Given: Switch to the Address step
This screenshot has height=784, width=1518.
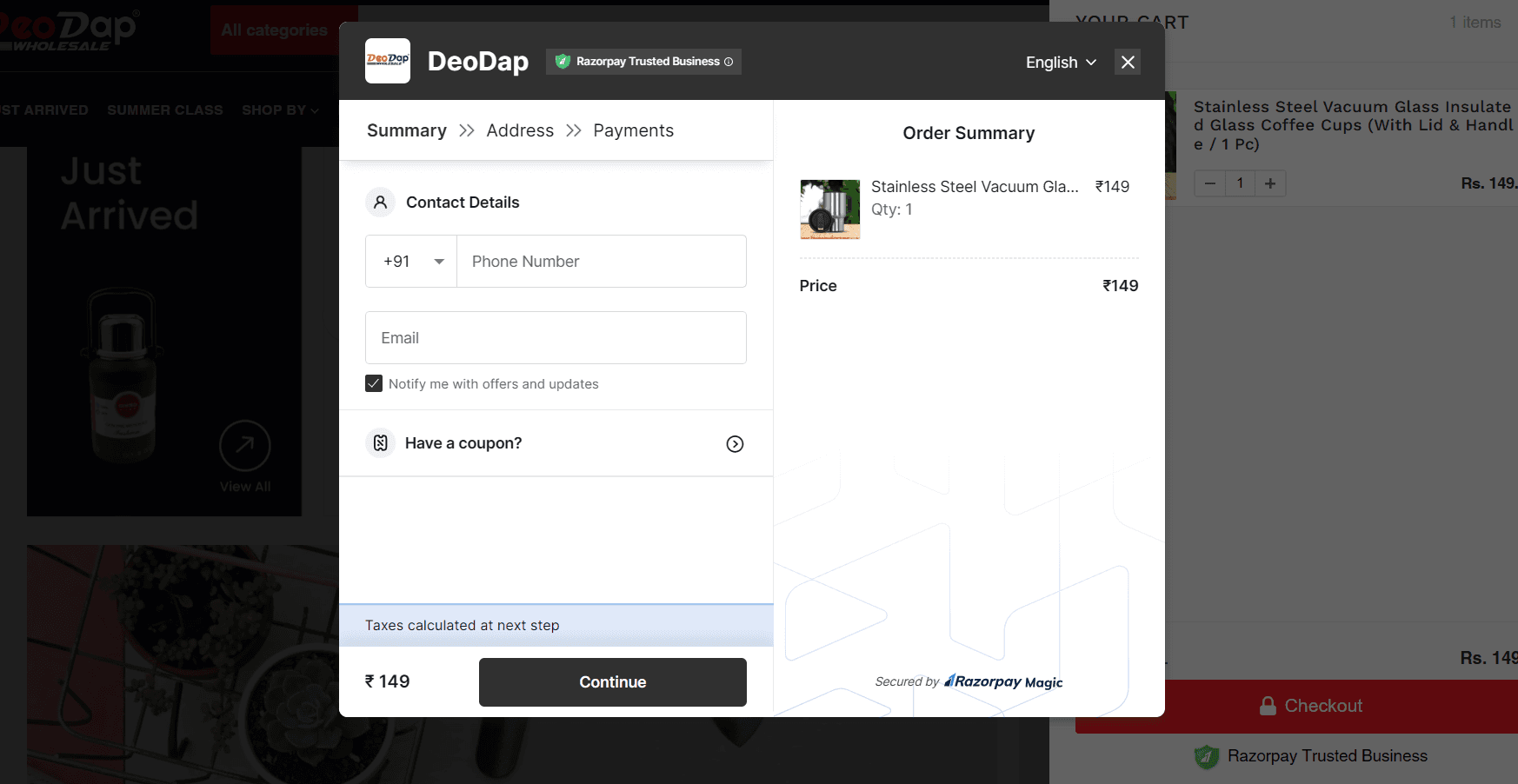Looking at the screenshot, I should [x=520, y=130].
